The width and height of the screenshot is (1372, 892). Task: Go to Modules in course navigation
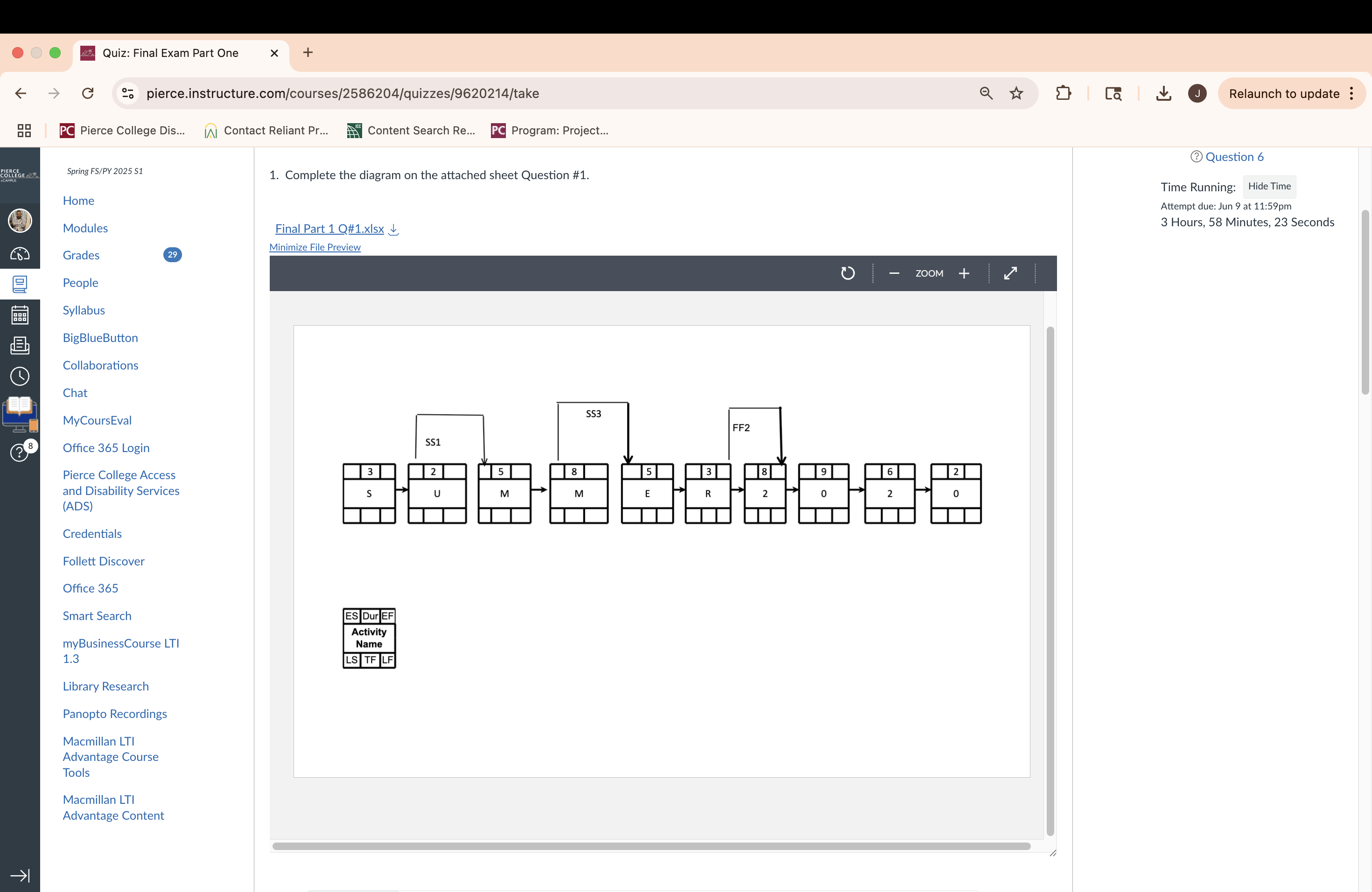[x=85, y=228]
